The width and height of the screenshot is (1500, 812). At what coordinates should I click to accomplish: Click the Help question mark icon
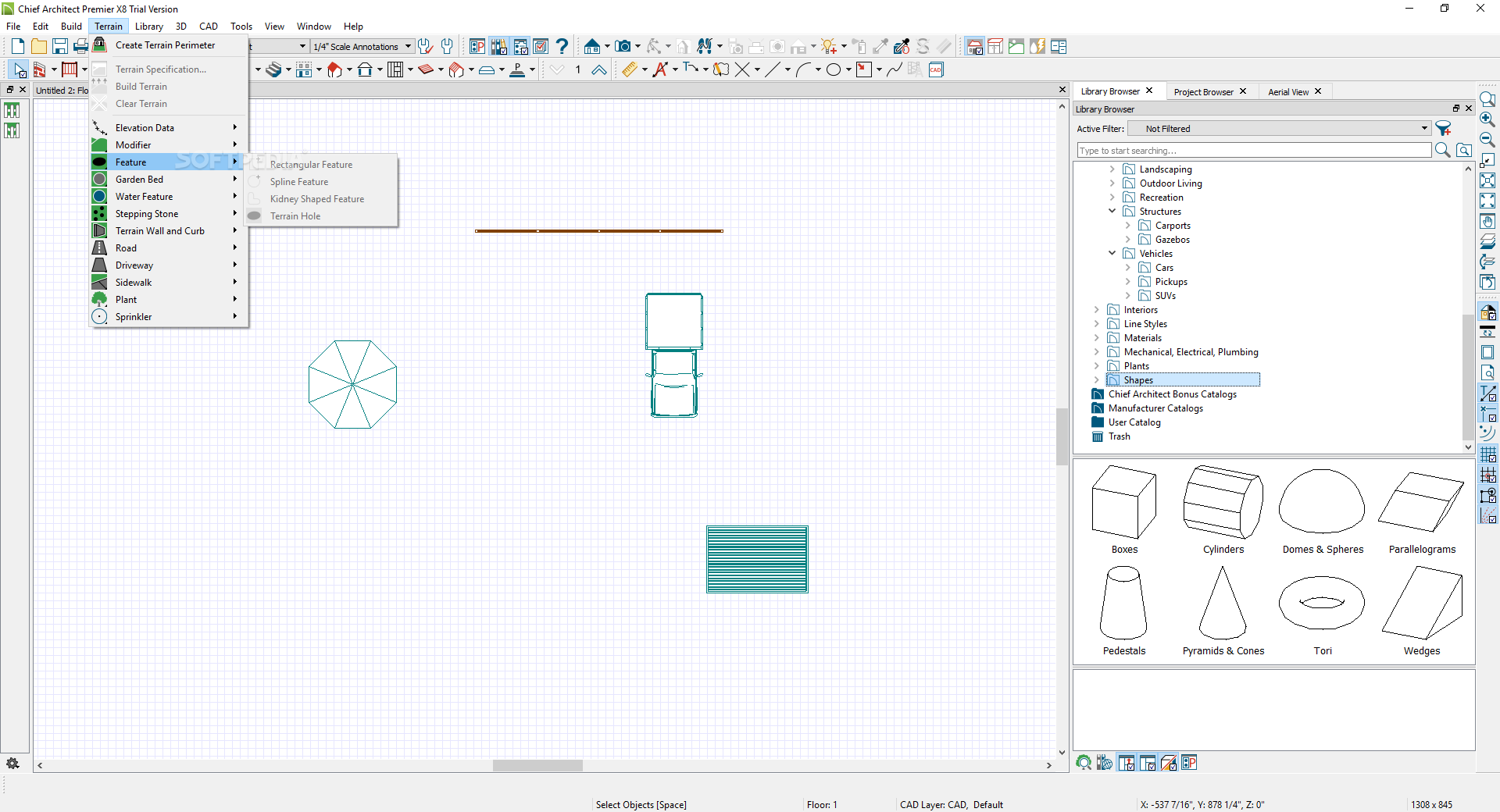click(561, 47)
